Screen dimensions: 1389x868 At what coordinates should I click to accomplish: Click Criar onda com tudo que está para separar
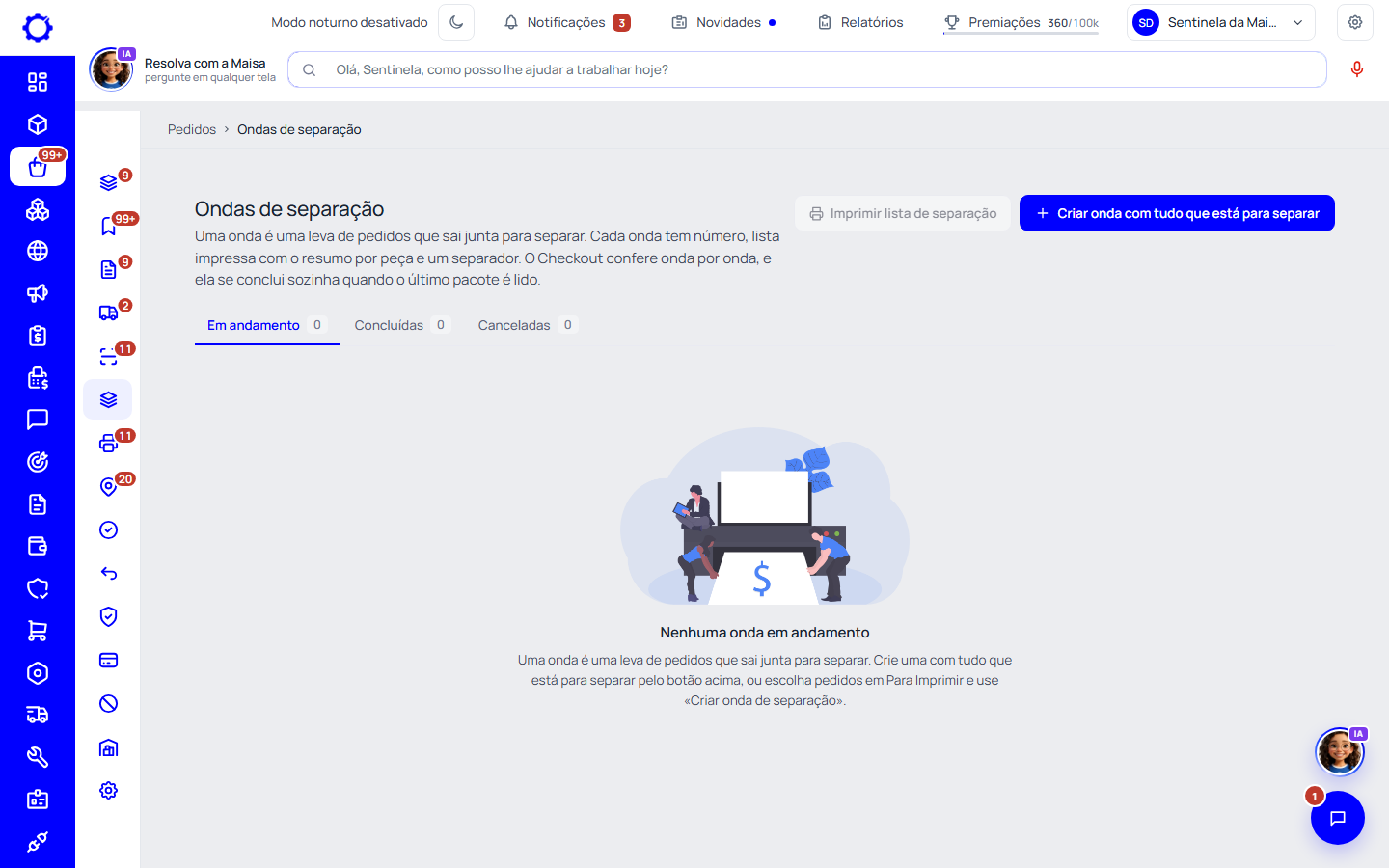coord(1177,213)
